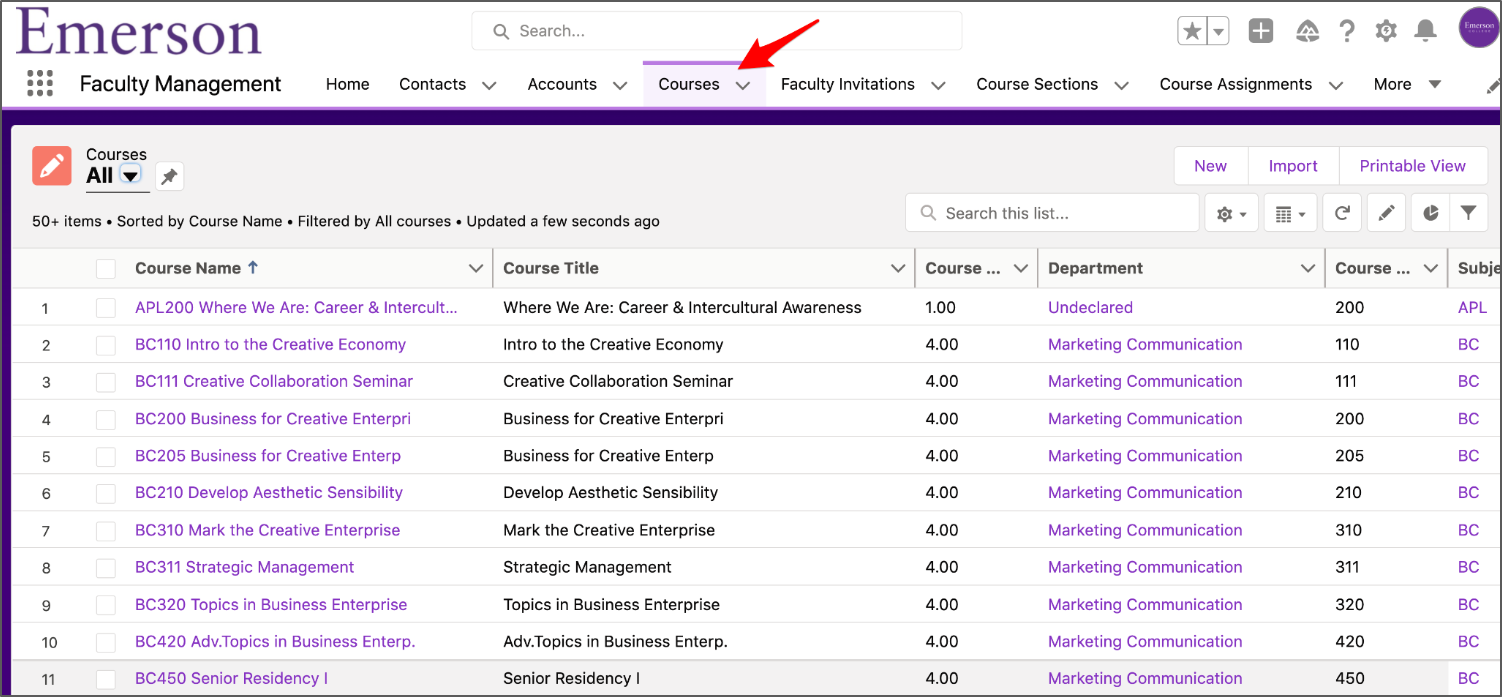Screen dimensions: 1502x697
Task: Select the BC111 row checkbox
Action: tap(106, 382)
